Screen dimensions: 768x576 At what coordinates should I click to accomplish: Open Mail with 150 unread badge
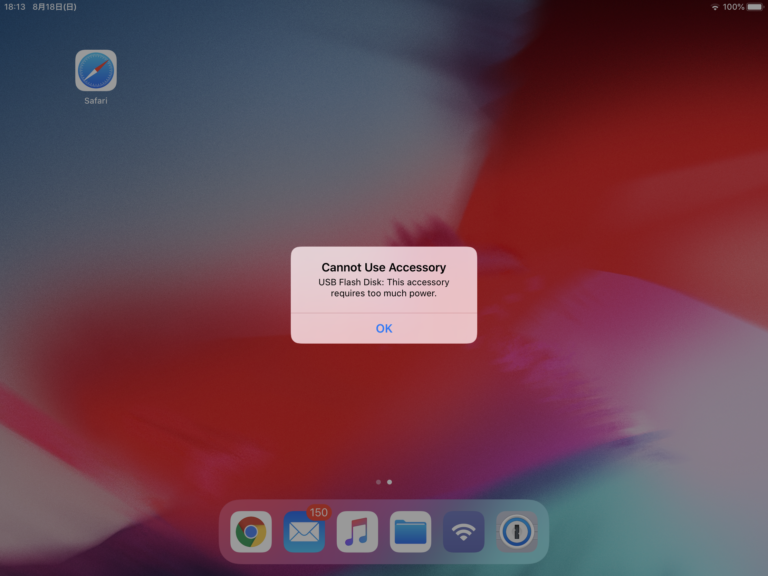tap(304, 532)
